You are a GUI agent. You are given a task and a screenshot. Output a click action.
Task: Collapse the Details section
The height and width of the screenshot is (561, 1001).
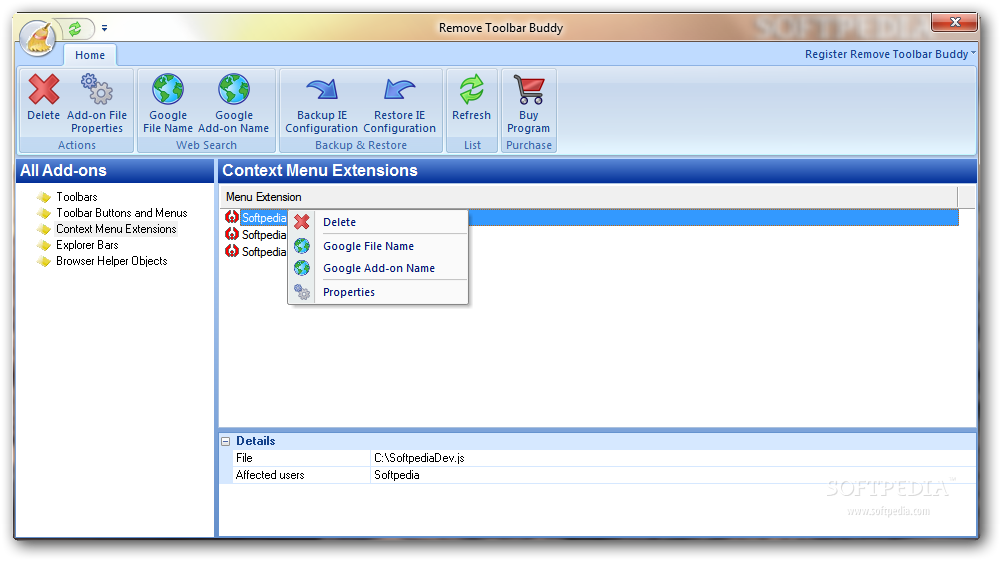225,441
